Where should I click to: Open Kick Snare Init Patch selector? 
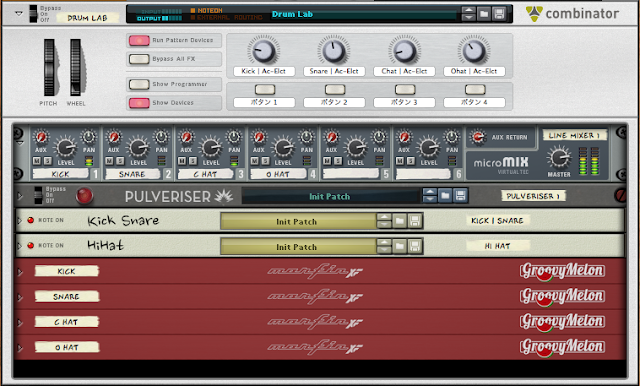click(x=298, y=222)
